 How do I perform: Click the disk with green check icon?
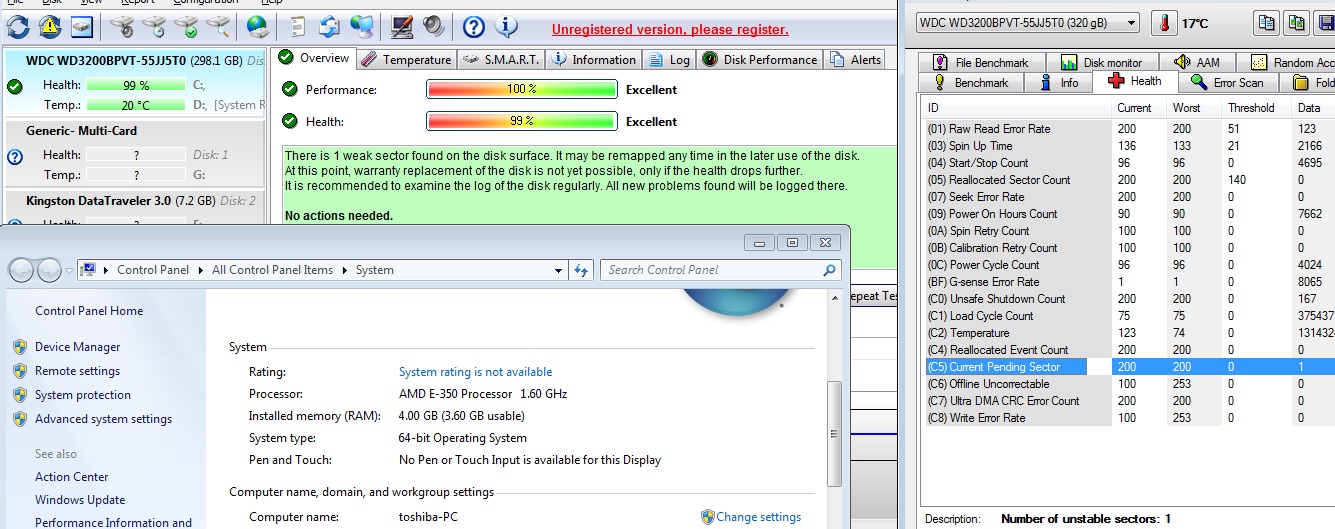[186, 26]
